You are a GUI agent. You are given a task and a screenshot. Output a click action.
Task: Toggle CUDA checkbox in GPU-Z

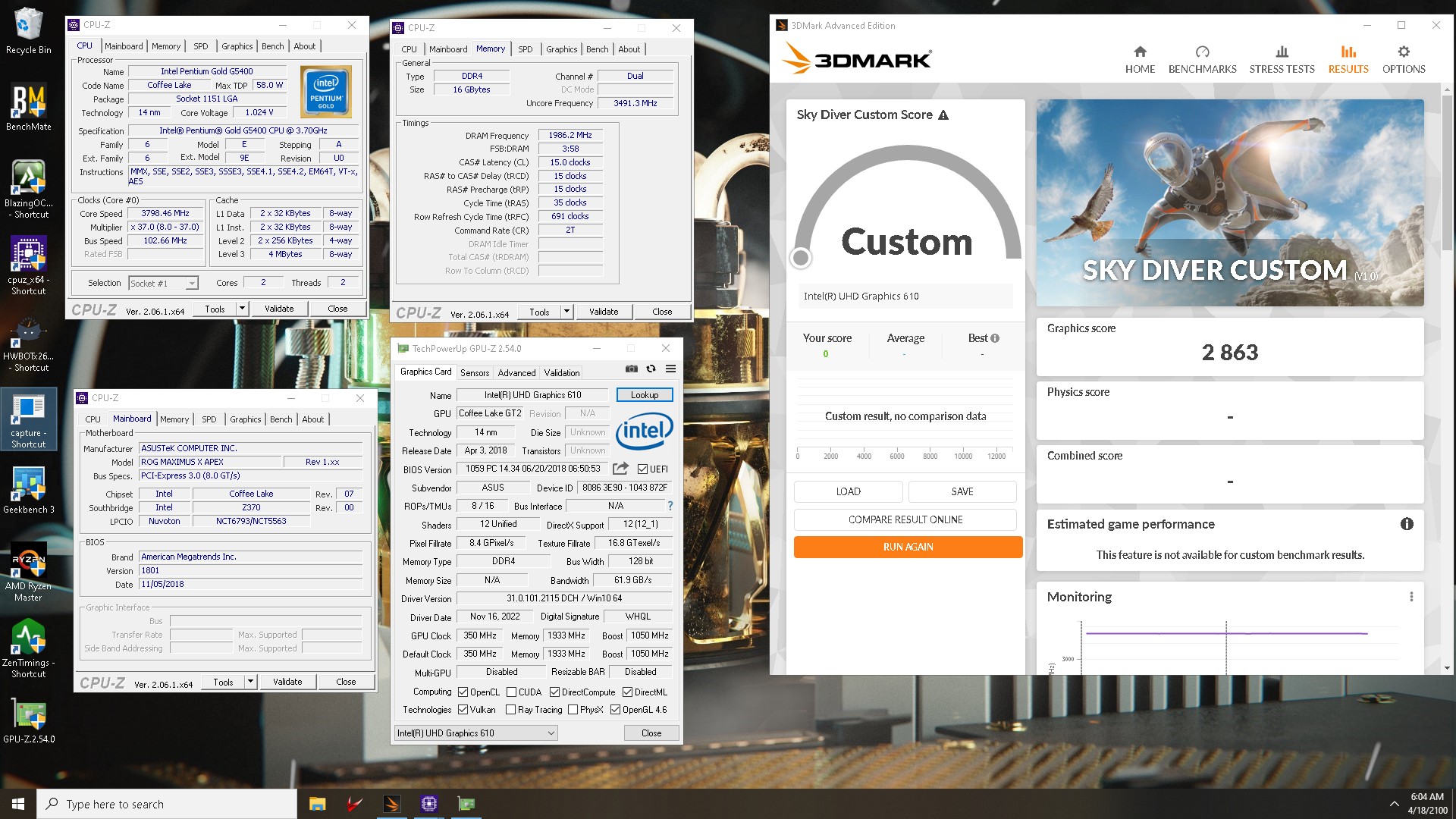pos(511,692)
